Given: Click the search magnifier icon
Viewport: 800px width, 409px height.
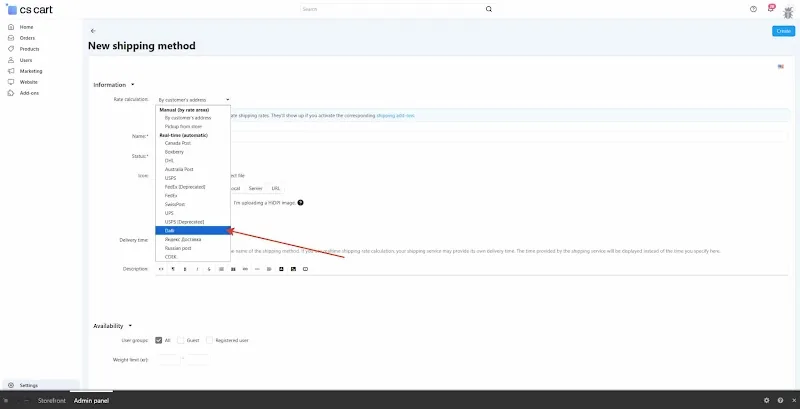Looking at the screenshot, I should pos(489,9).
